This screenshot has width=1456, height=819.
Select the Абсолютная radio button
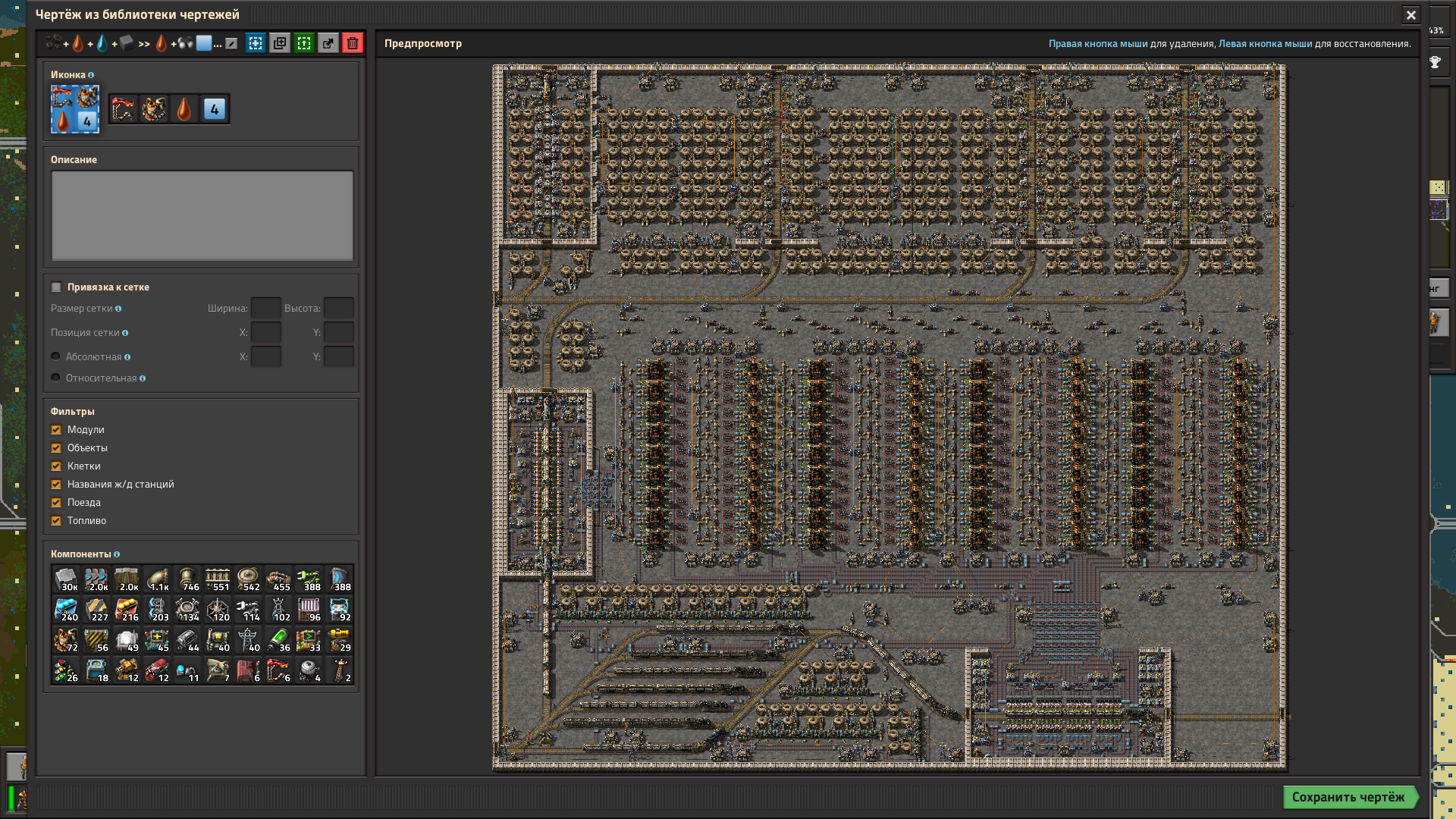click(x=55, y=356)
